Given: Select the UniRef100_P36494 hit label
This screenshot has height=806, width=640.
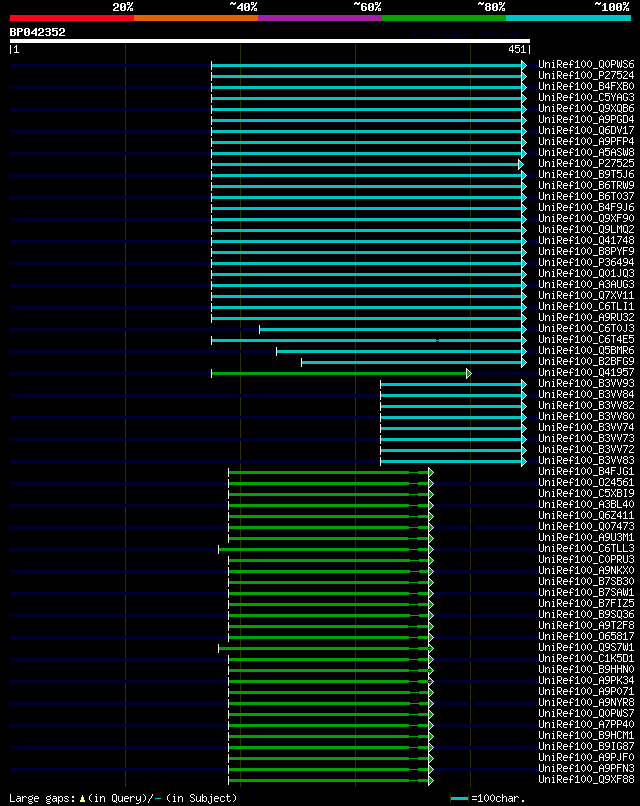Looking at the screenshot, I should pyautogui.click(x=586, y=263).
